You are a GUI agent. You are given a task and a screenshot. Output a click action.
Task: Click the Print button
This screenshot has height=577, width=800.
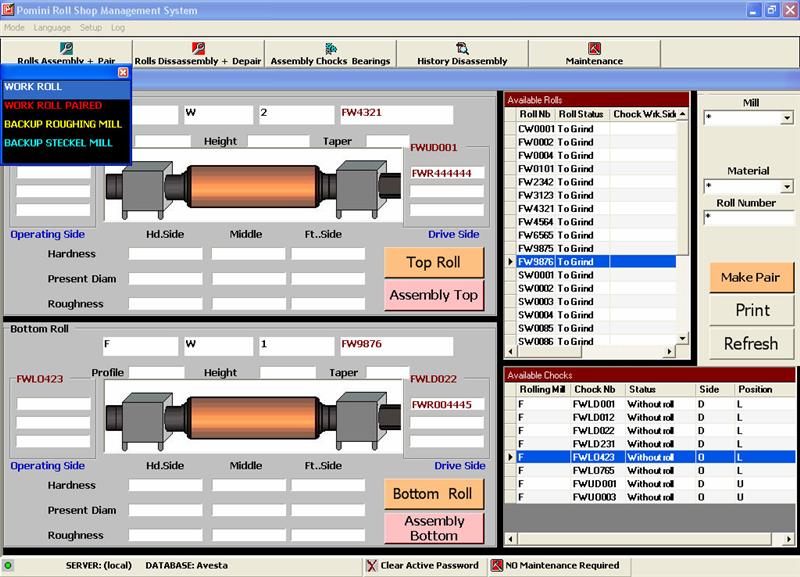pos(752,311)
